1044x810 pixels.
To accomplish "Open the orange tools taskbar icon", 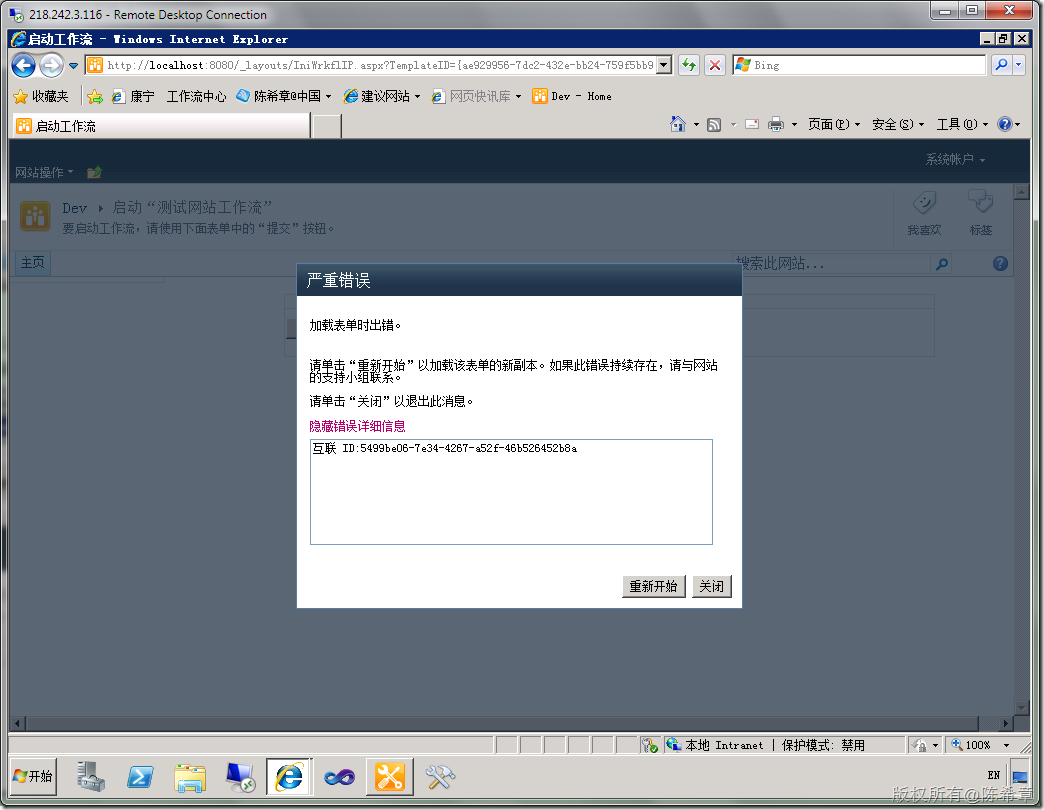I will (x=390, y=777).
